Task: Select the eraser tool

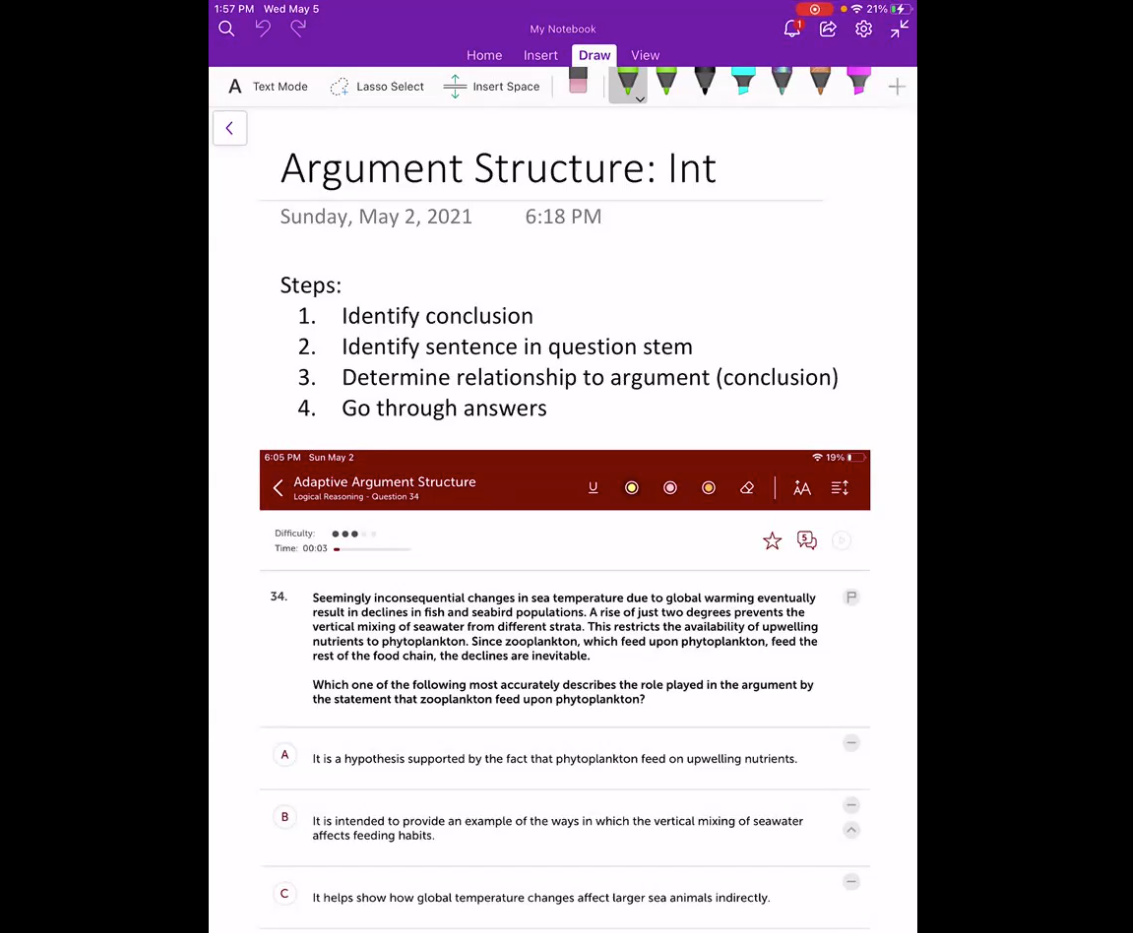Action: (578, 82)
